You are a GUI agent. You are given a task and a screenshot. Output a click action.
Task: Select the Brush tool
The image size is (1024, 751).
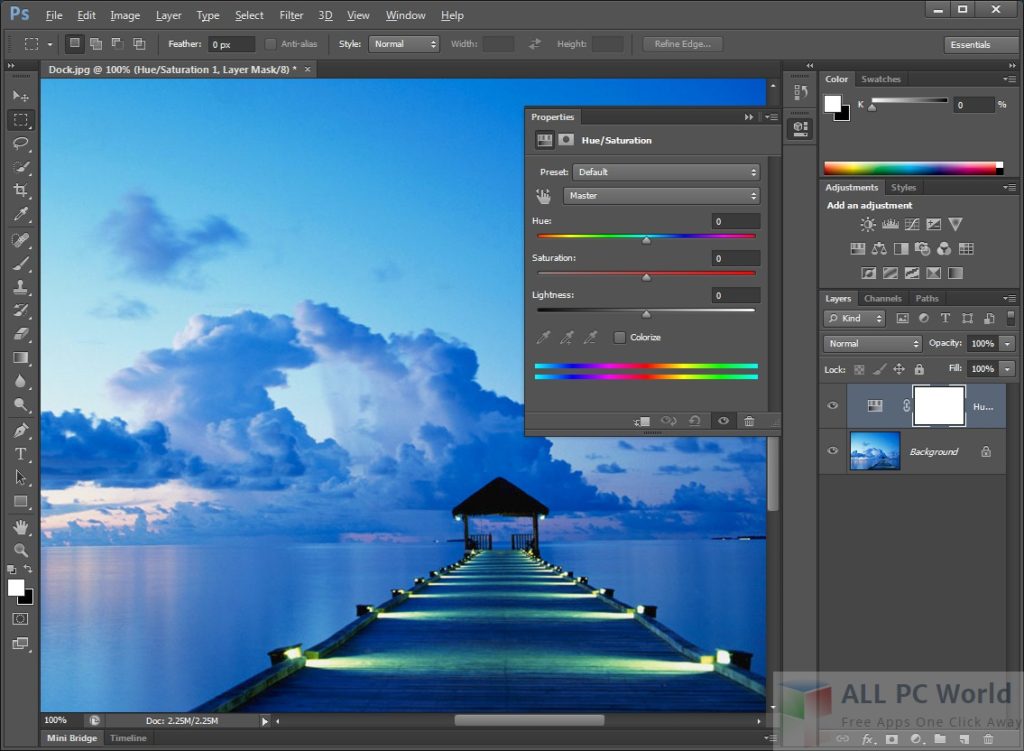[20, 264]
